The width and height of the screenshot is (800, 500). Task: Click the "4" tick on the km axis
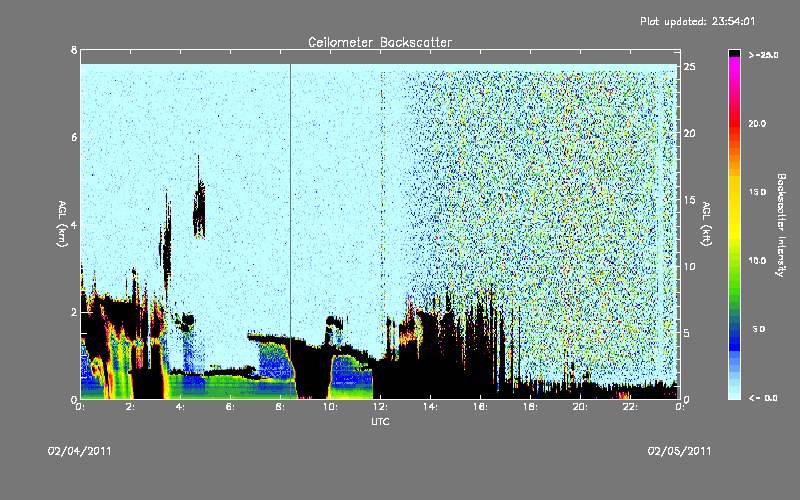(74, 224)
